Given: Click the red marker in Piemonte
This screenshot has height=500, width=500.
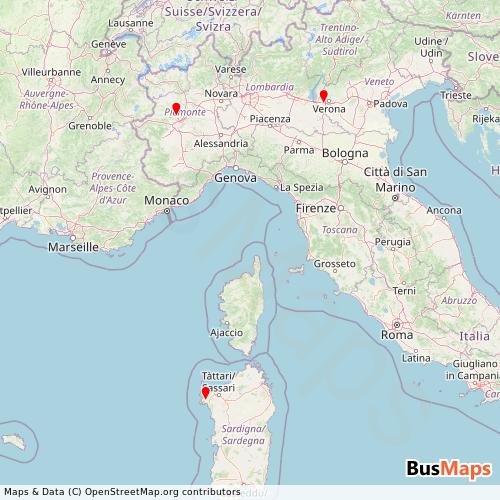Looking at the screenshot, I should pos(176,109).
